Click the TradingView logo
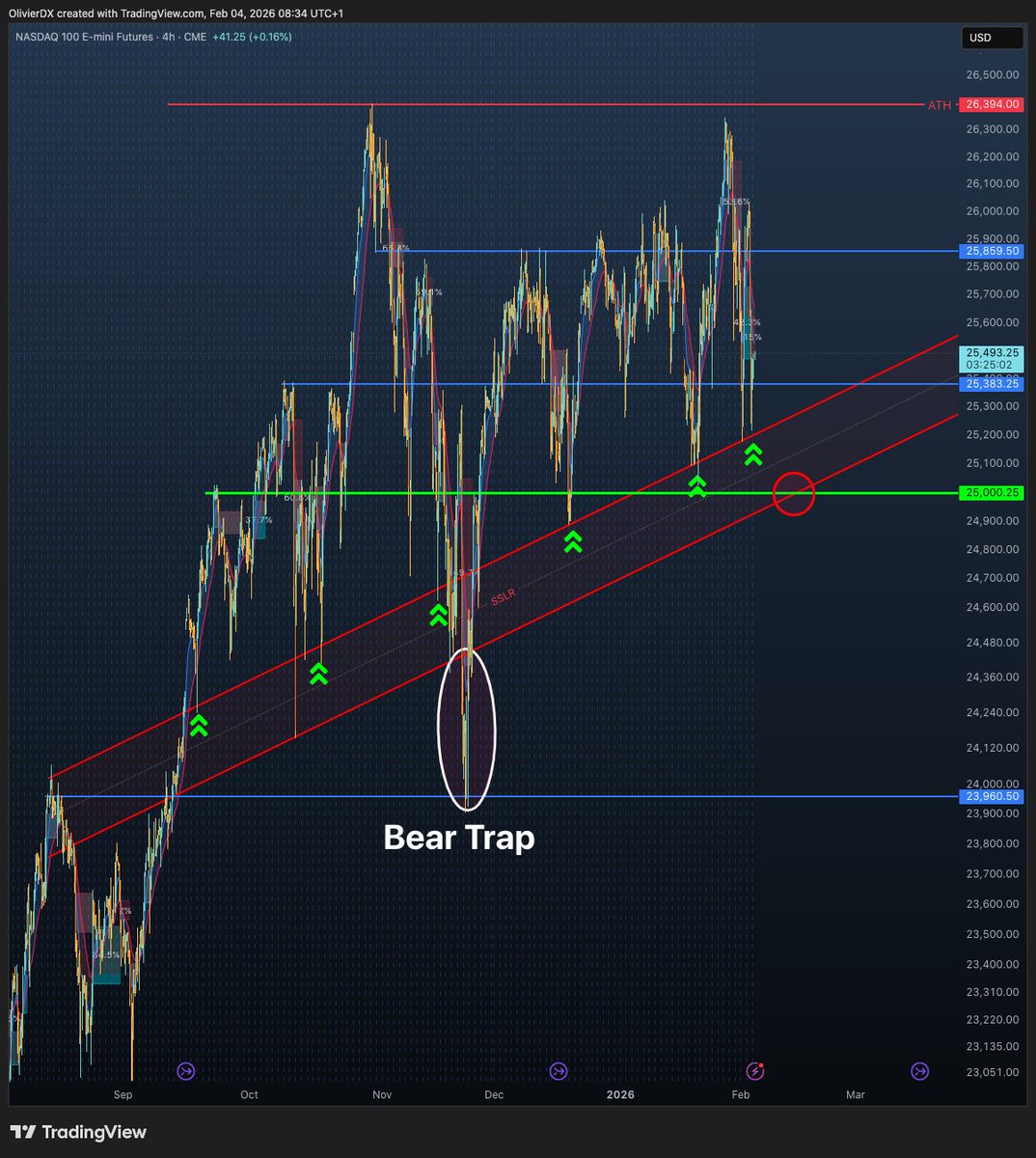This screenshot has height=1158, width=1036. (78, 1132)
